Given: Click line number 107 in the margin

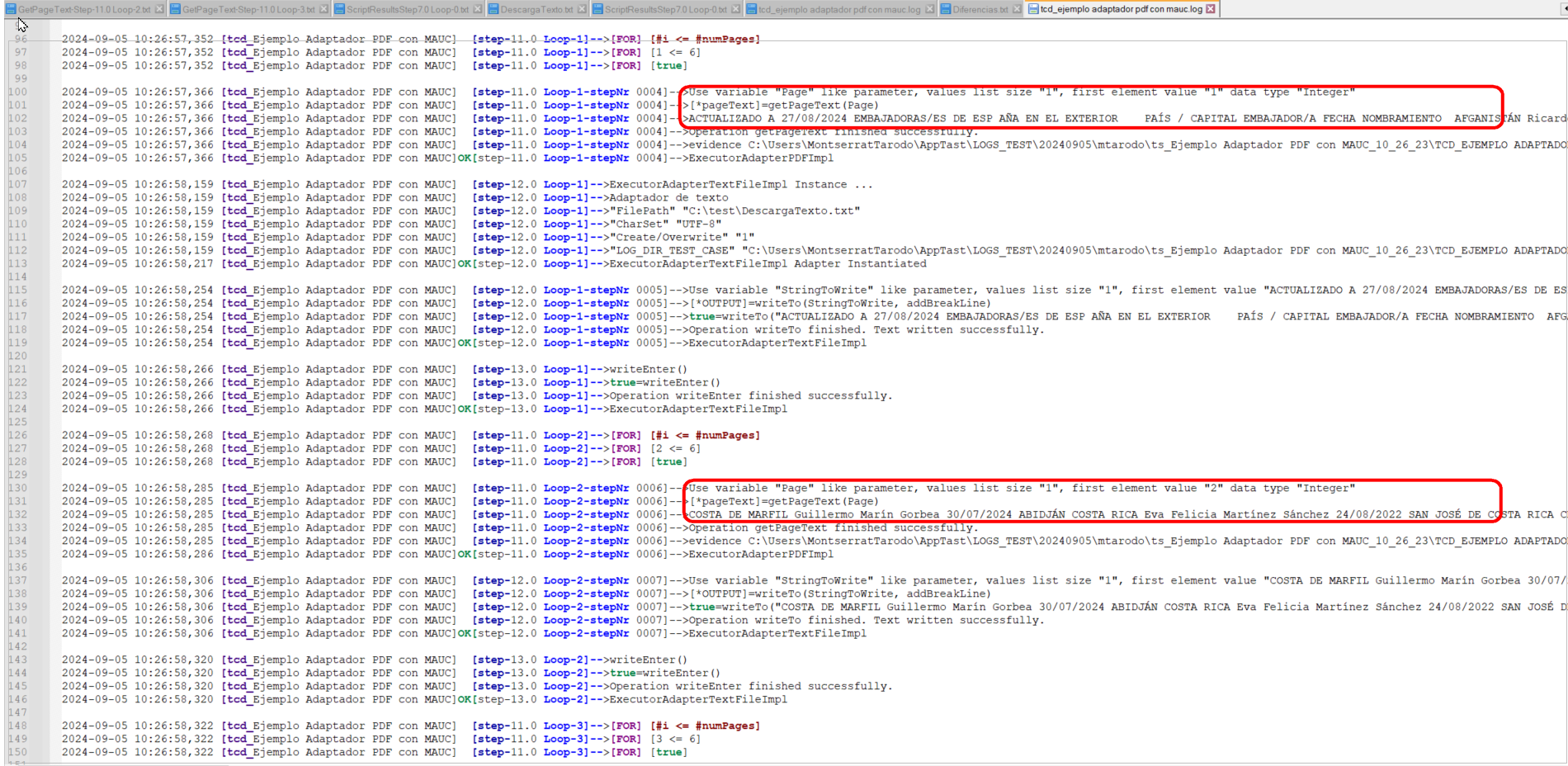Looking at the screenshot, I should [18, 185].
